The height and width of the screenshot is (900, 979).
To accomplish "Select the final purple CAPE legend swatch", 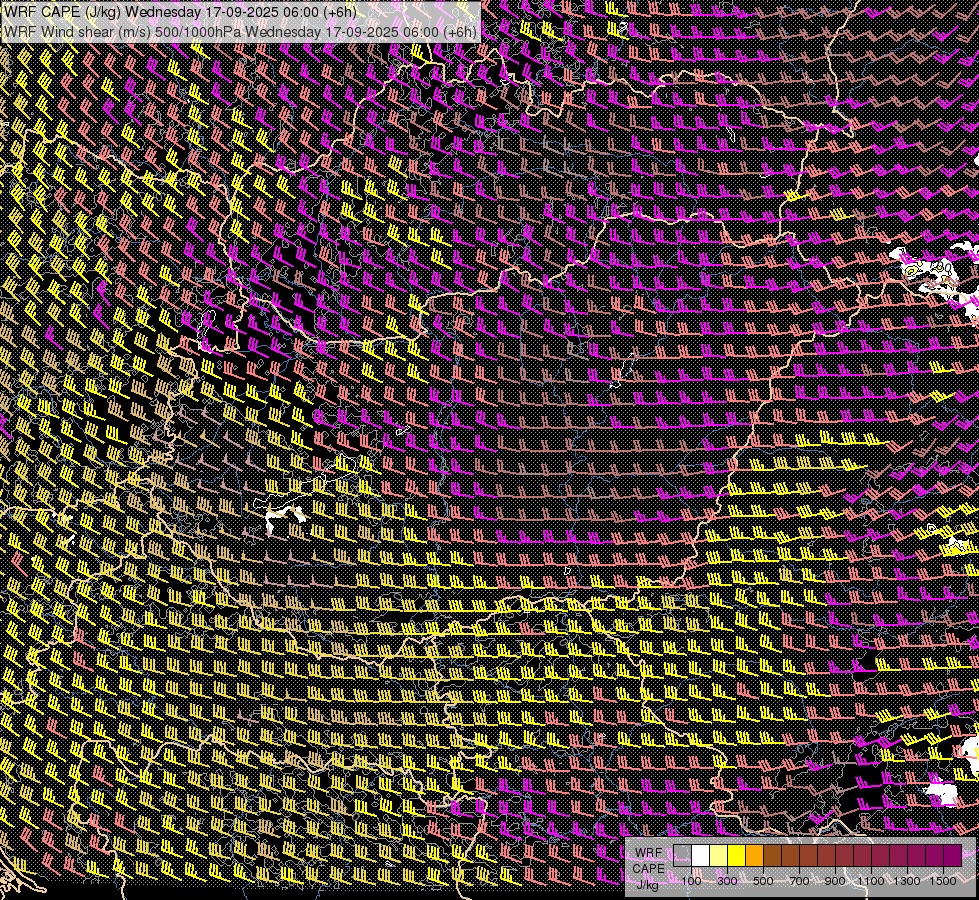I will [x=951, y=856].
